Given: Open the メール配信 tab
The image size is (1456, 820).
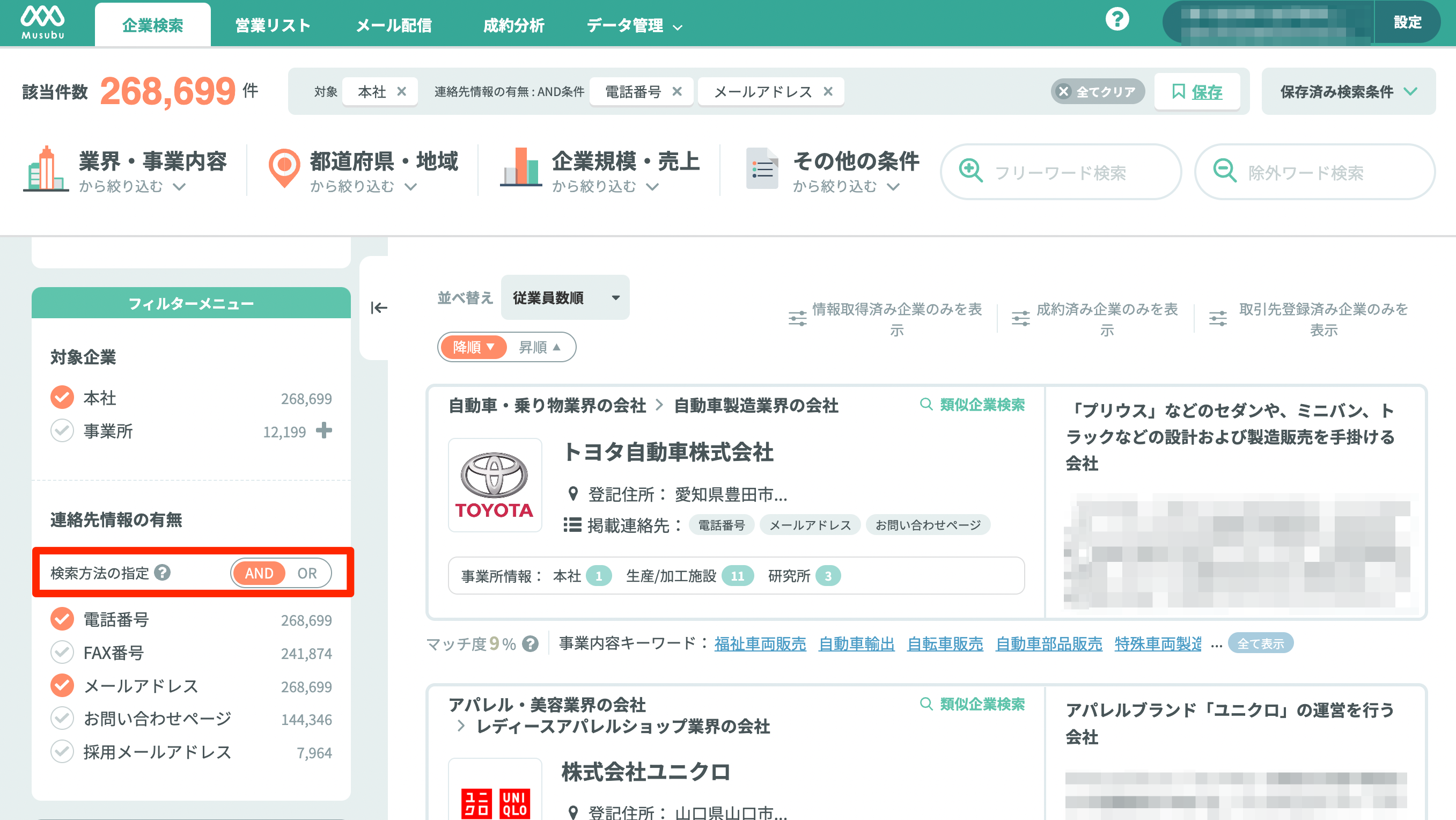Looking at the screenshot, I should pos(394,25).
